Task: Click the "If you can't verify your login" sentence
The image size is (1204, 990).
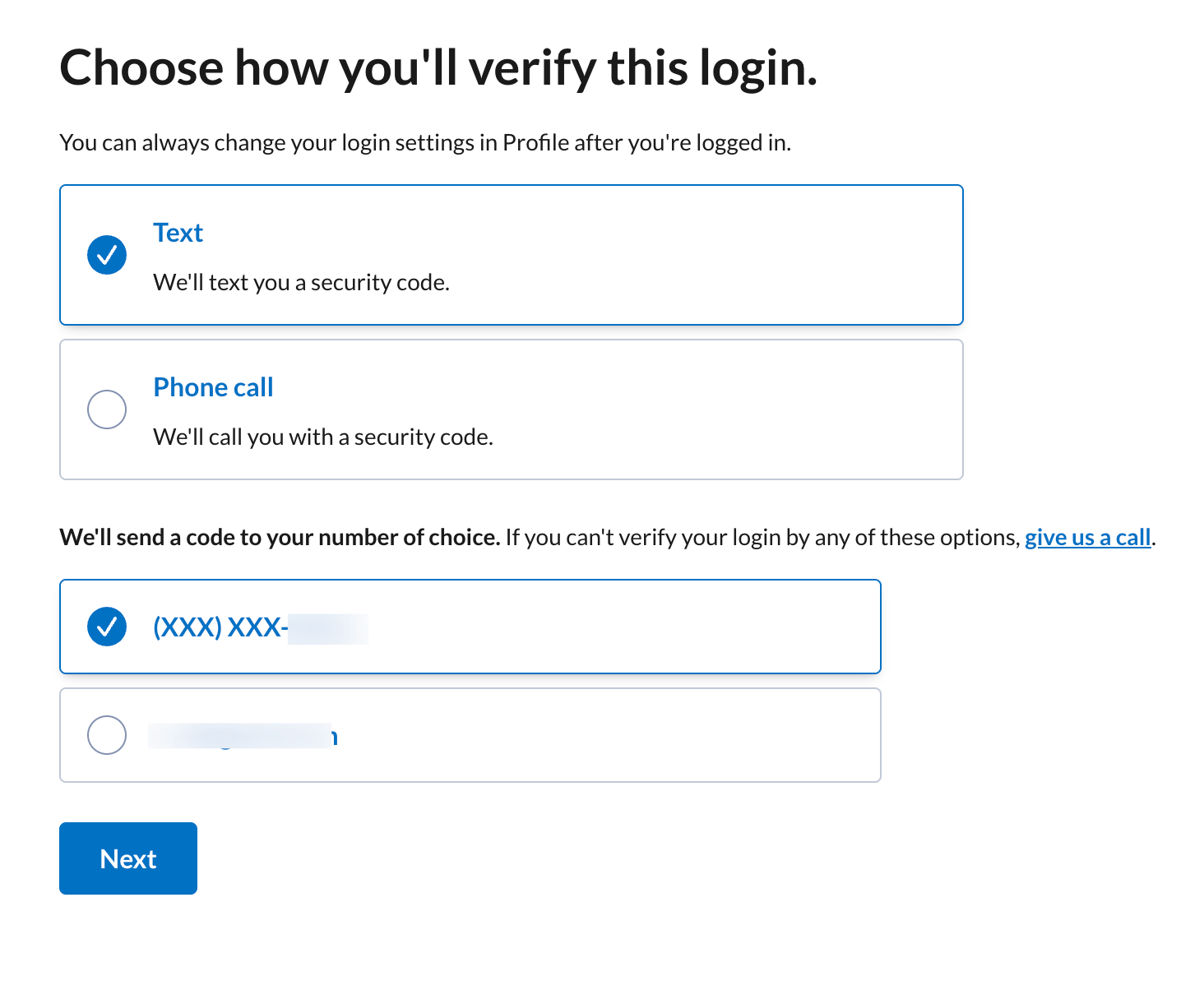Action: (x=762, y=538)
